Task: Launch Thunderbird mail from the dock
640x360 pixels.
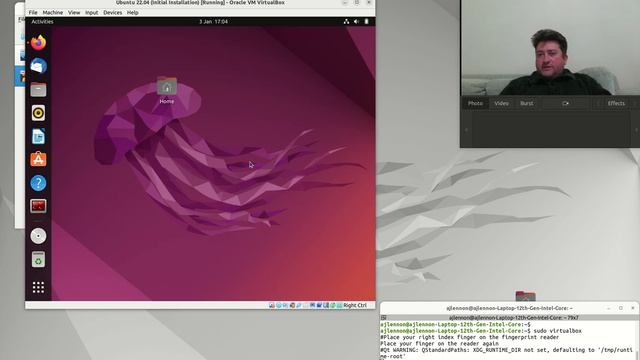Action: (38, 66)
